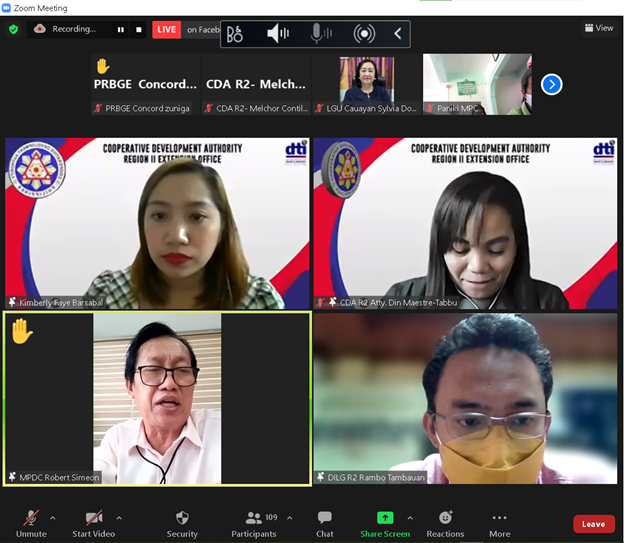Click the green Share Screen button
This screenshot has height=543, width=624.
point(385,524)
